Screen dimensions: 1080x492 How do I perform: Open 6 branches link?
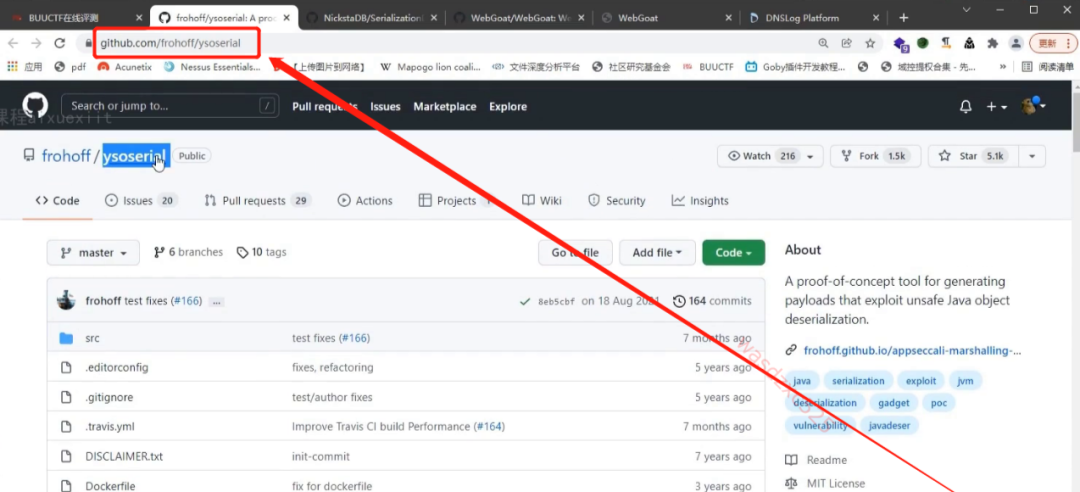188,252
